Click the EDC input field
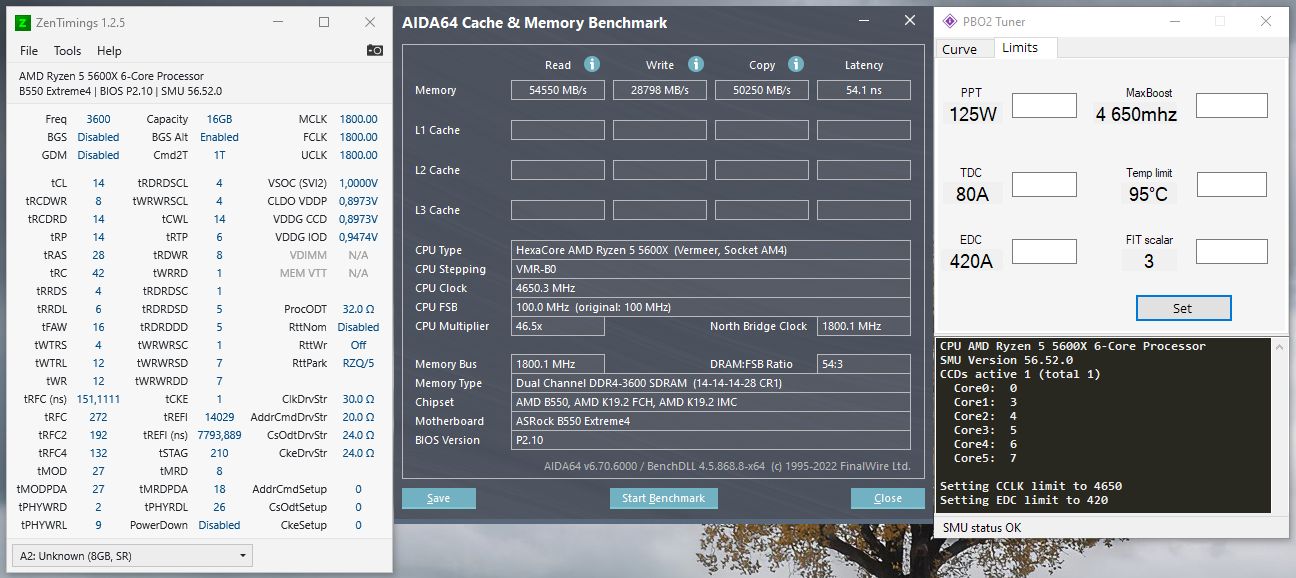This screenshot has width=1296, height=578. pos(1044,251)
